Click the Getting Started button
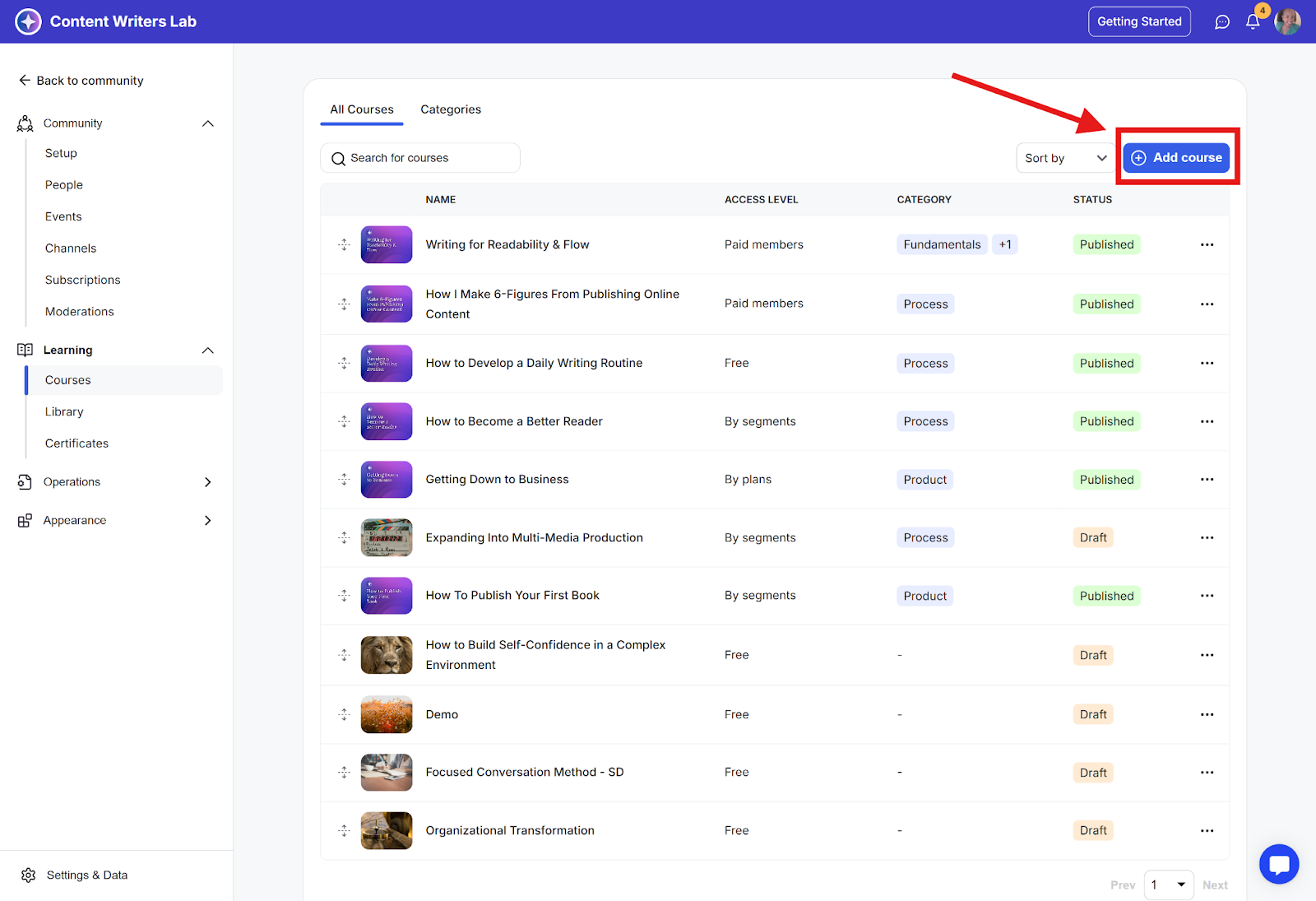 (x=1139, y=21)
